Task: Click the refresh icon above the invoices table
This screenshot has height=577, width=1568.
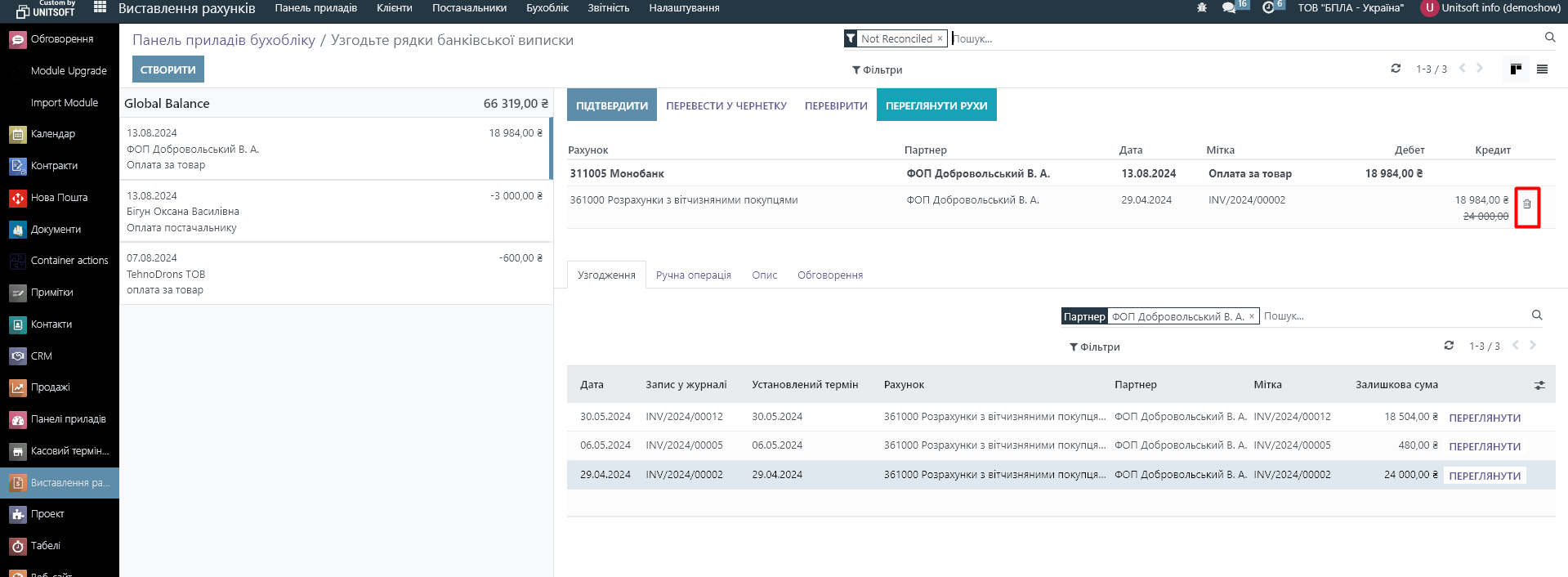Action: point(1449,346)
